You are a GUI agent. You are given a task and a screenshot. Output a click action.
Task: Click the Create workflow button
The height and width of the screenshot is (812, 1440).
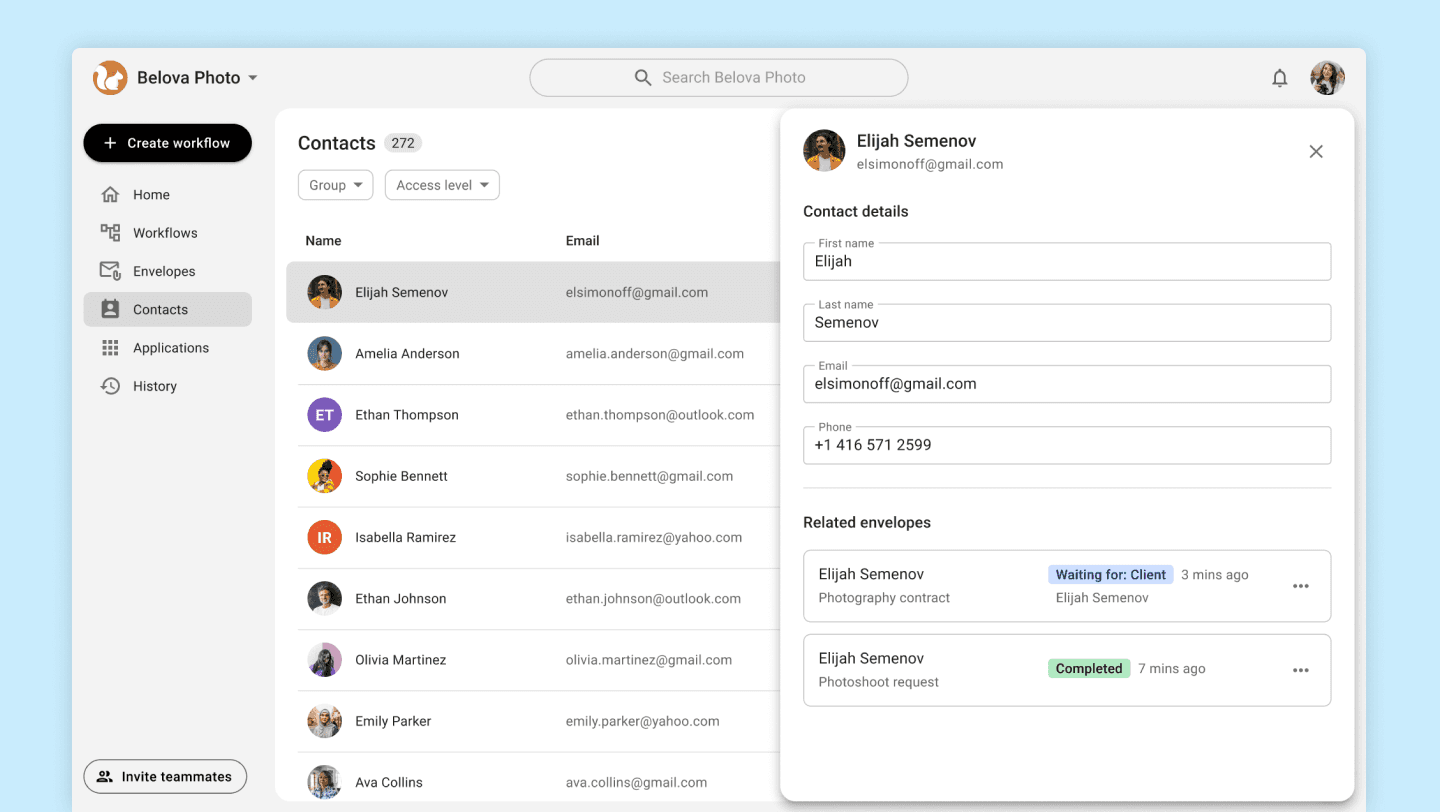[168, 143]
